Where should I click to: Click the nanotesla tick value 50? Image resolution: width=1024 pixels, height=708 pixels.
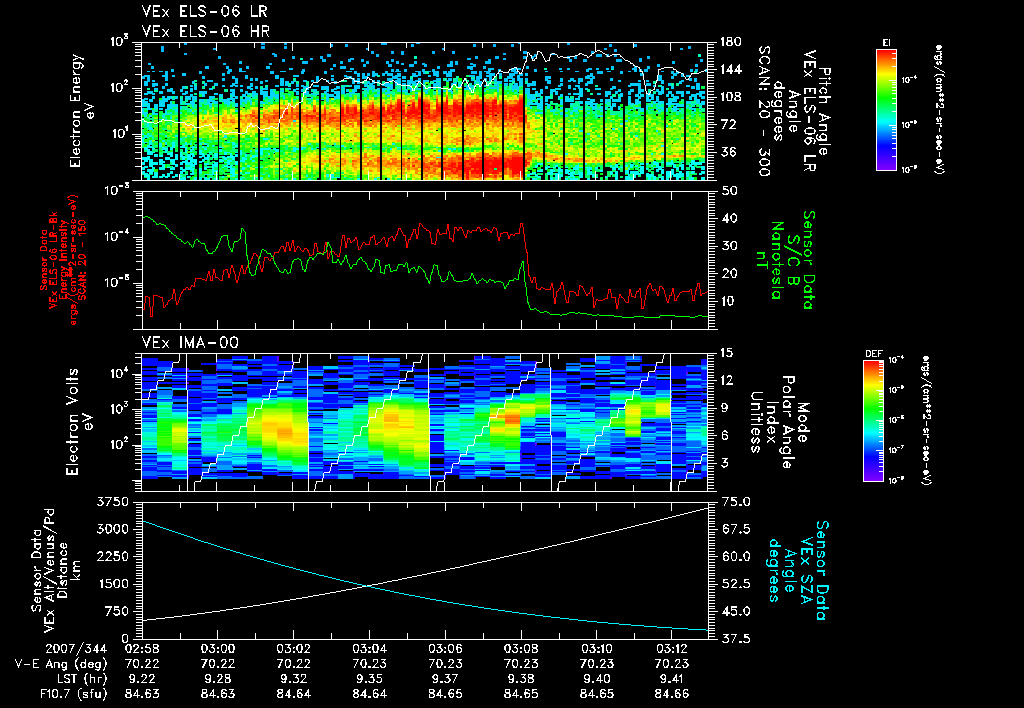729,191
